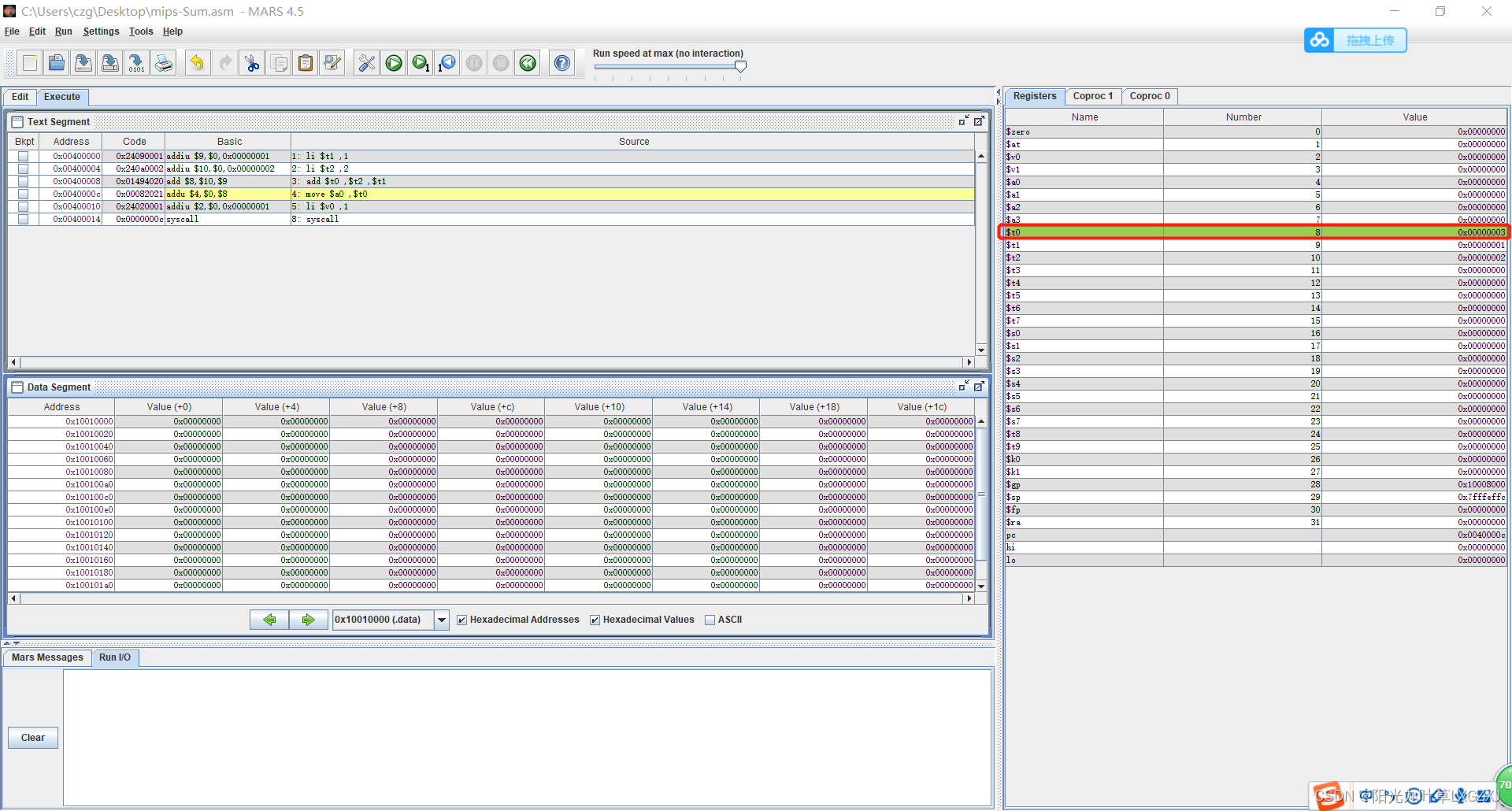
Task: Open the Tools menu
Action: pos(141,31)
